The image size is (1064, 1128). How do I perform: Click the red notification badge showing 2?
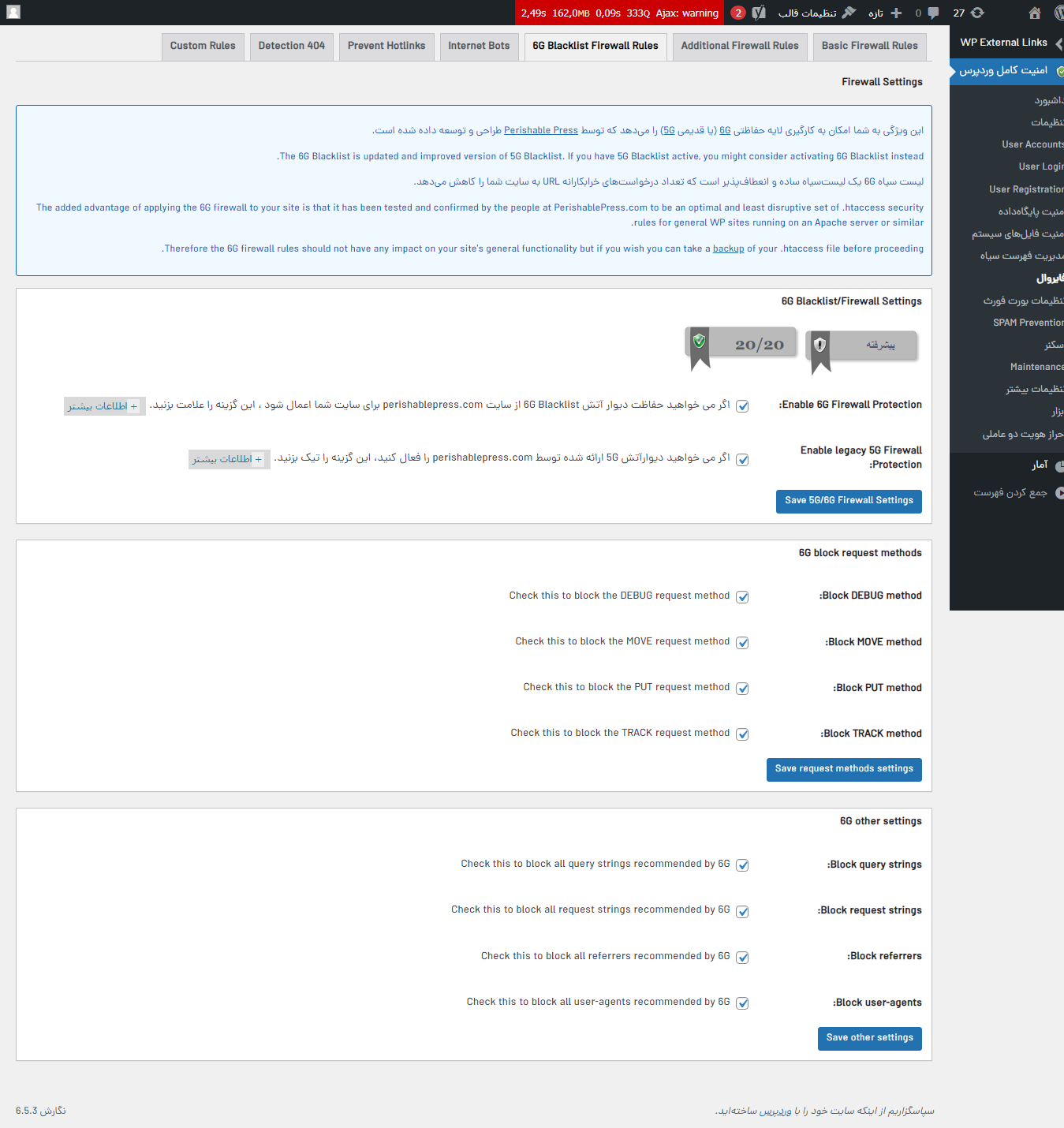738,13
